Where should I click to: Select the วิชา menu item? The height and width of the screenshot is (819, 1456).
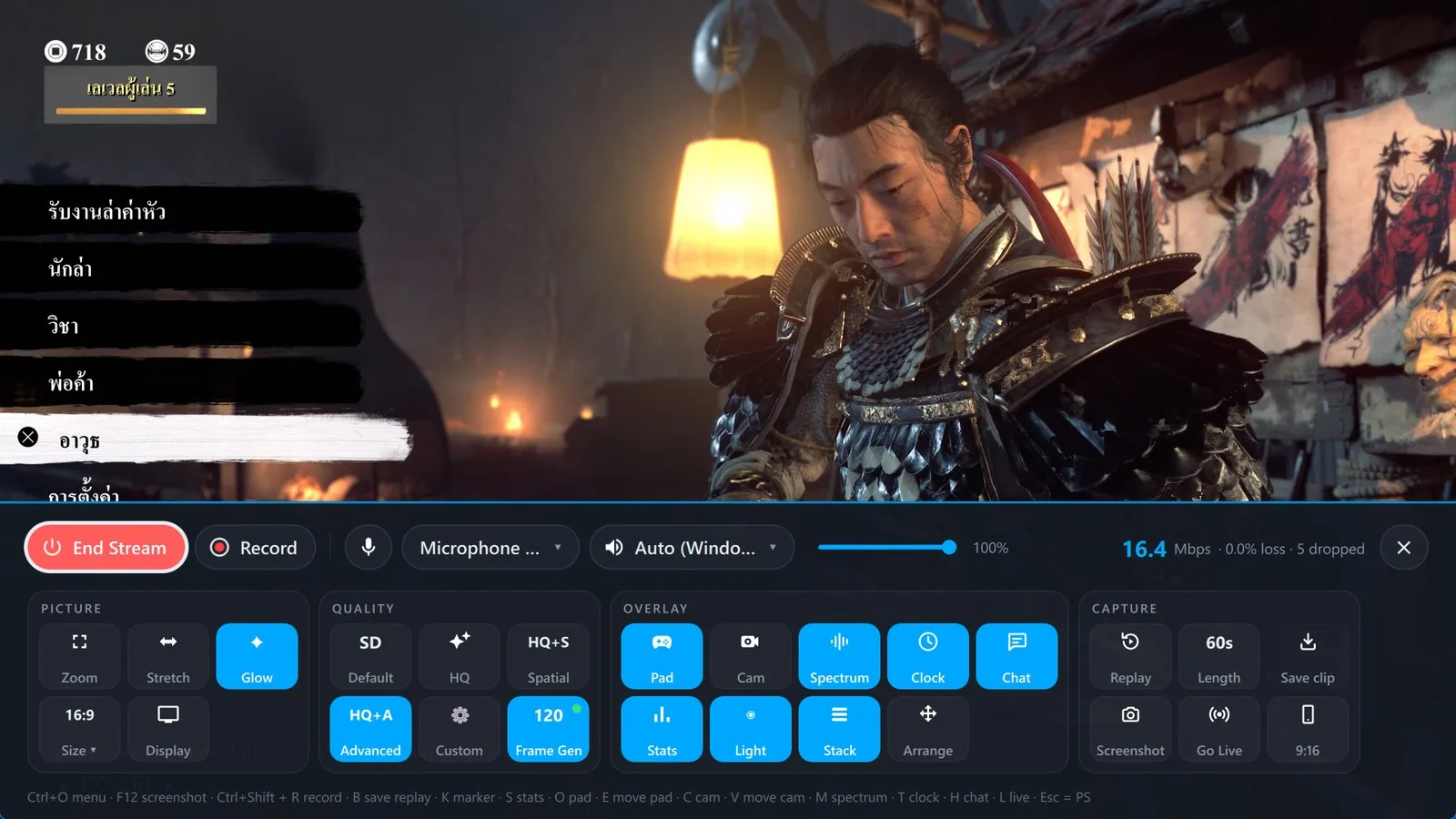coord(180,326)
